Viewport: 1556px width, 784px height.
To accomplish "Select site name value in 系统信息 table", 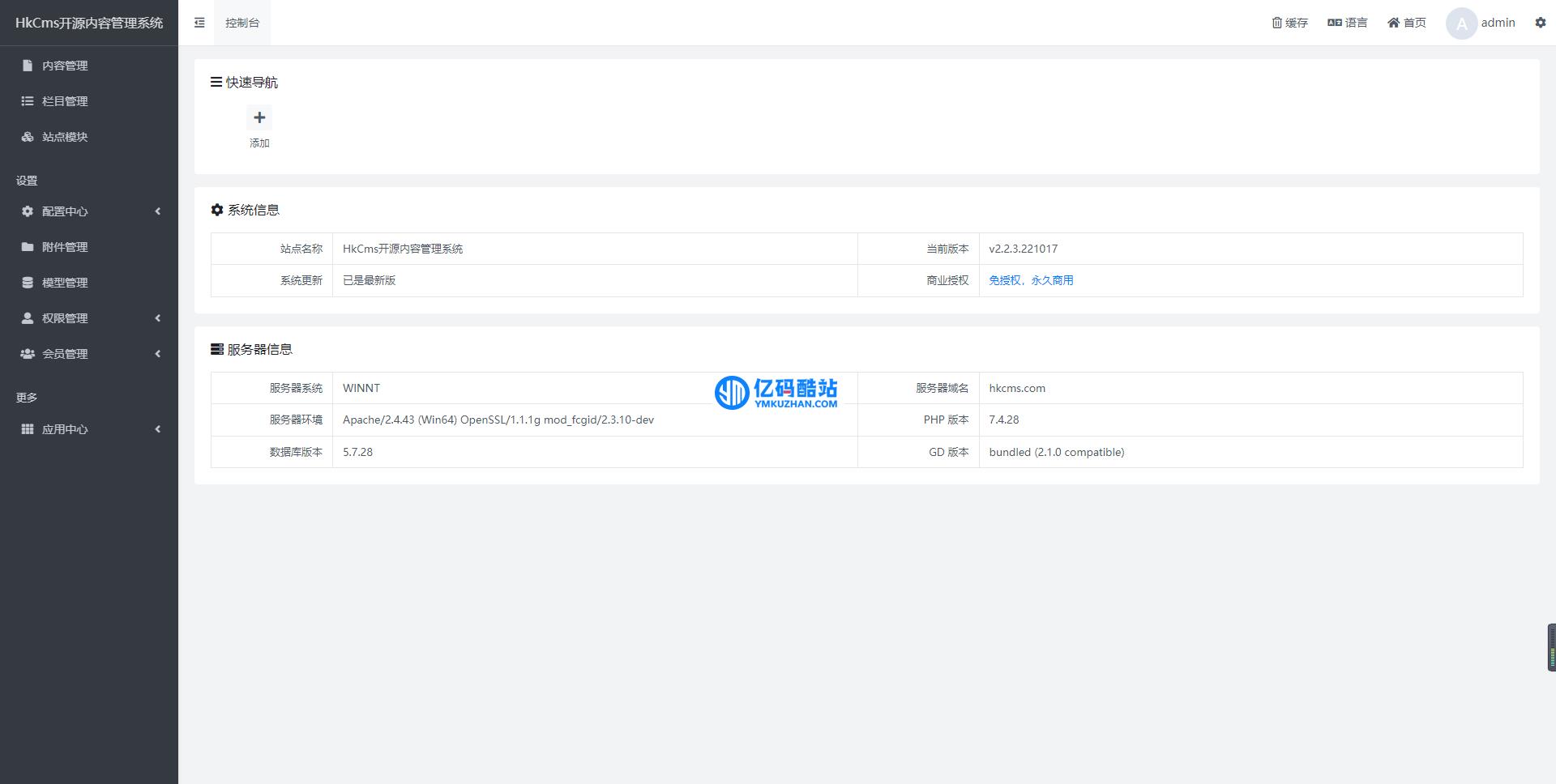I will point(403,249).
